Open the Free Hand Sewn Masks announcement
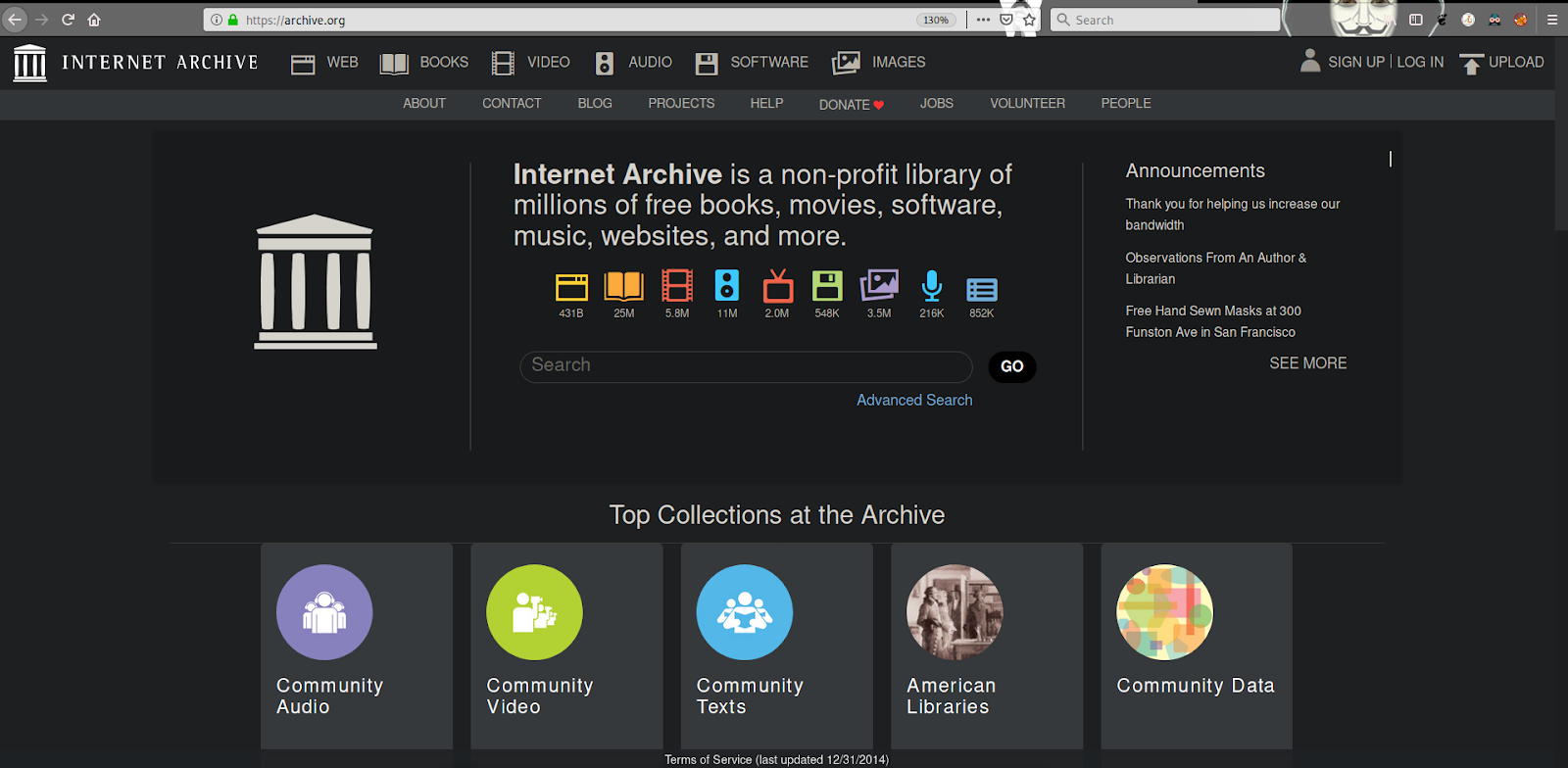Viewport: 1568px width, 768px height. 1213,321
